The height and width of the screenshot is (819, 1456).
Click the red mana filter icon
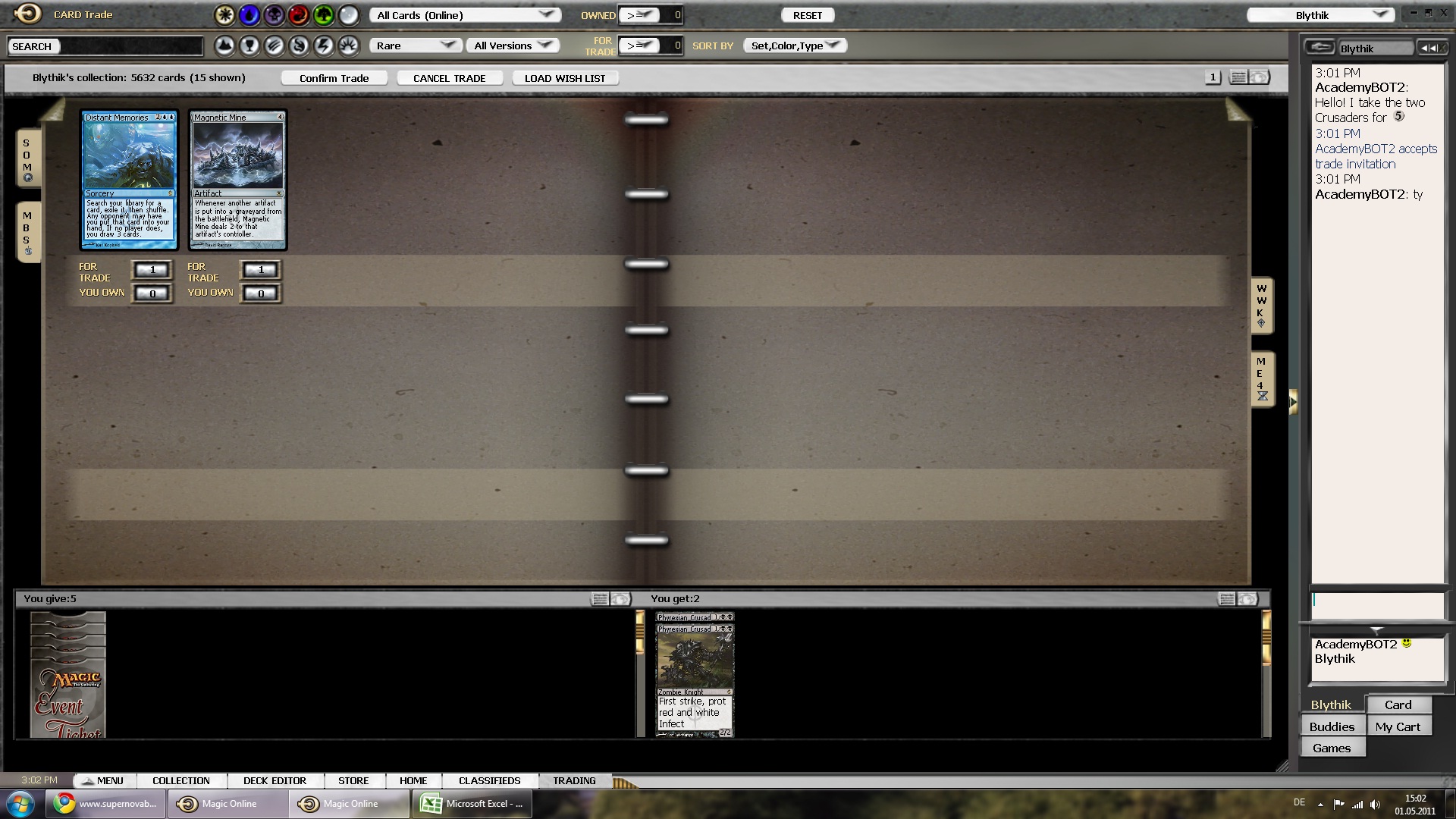click(299, 14)
